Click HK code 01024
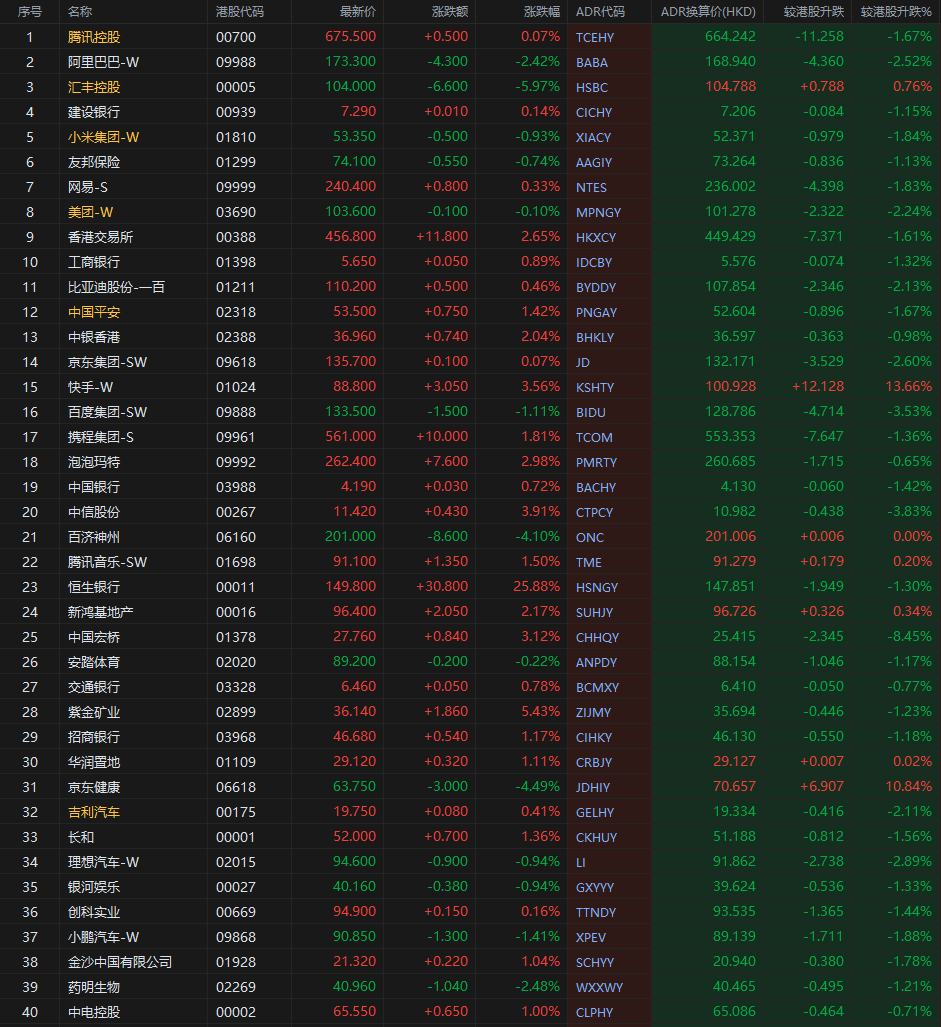Image resolution: width=941 pixels, height=1027 pixels. click(x=236, y=387)
